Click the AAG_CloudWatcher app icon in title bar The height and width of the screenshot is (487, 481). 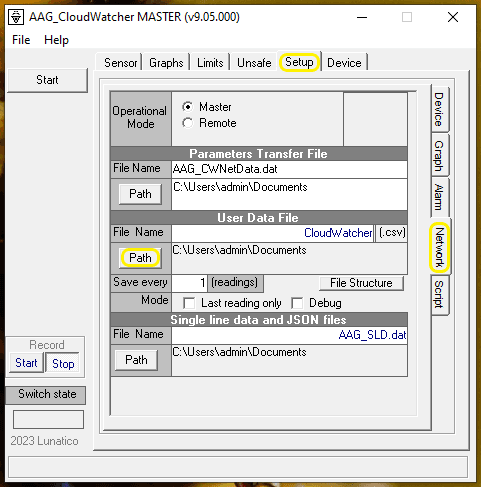(x=16, y=17)
